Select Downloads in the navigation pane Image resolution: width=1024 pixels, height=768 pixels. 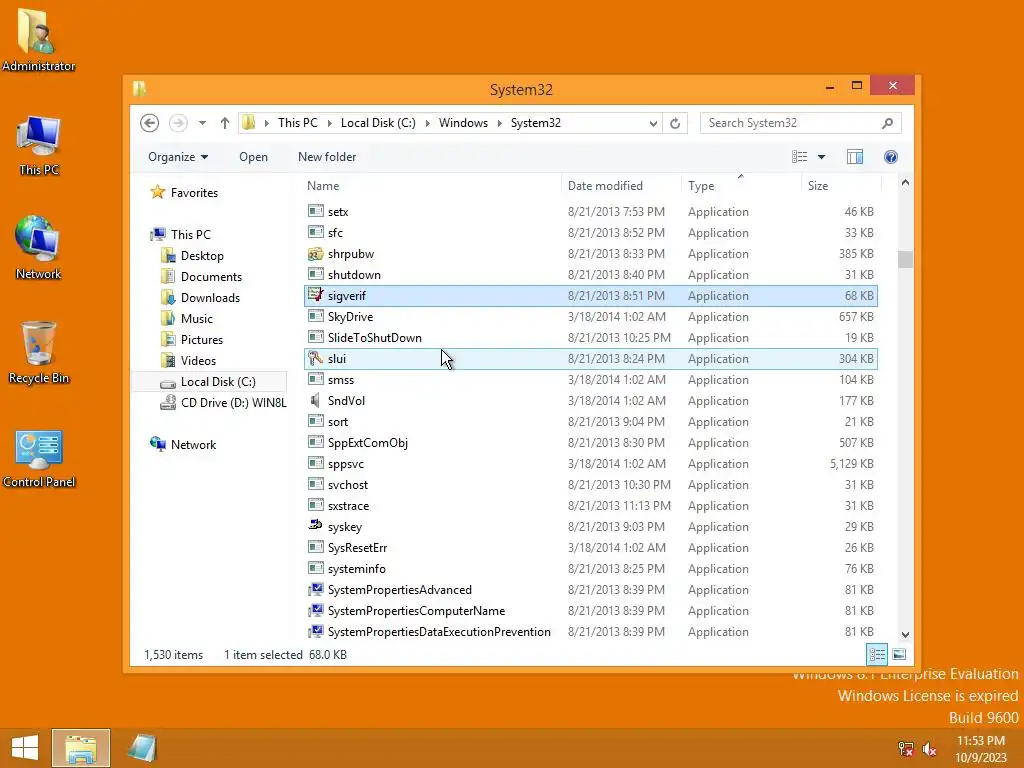[x=210, y=298]
